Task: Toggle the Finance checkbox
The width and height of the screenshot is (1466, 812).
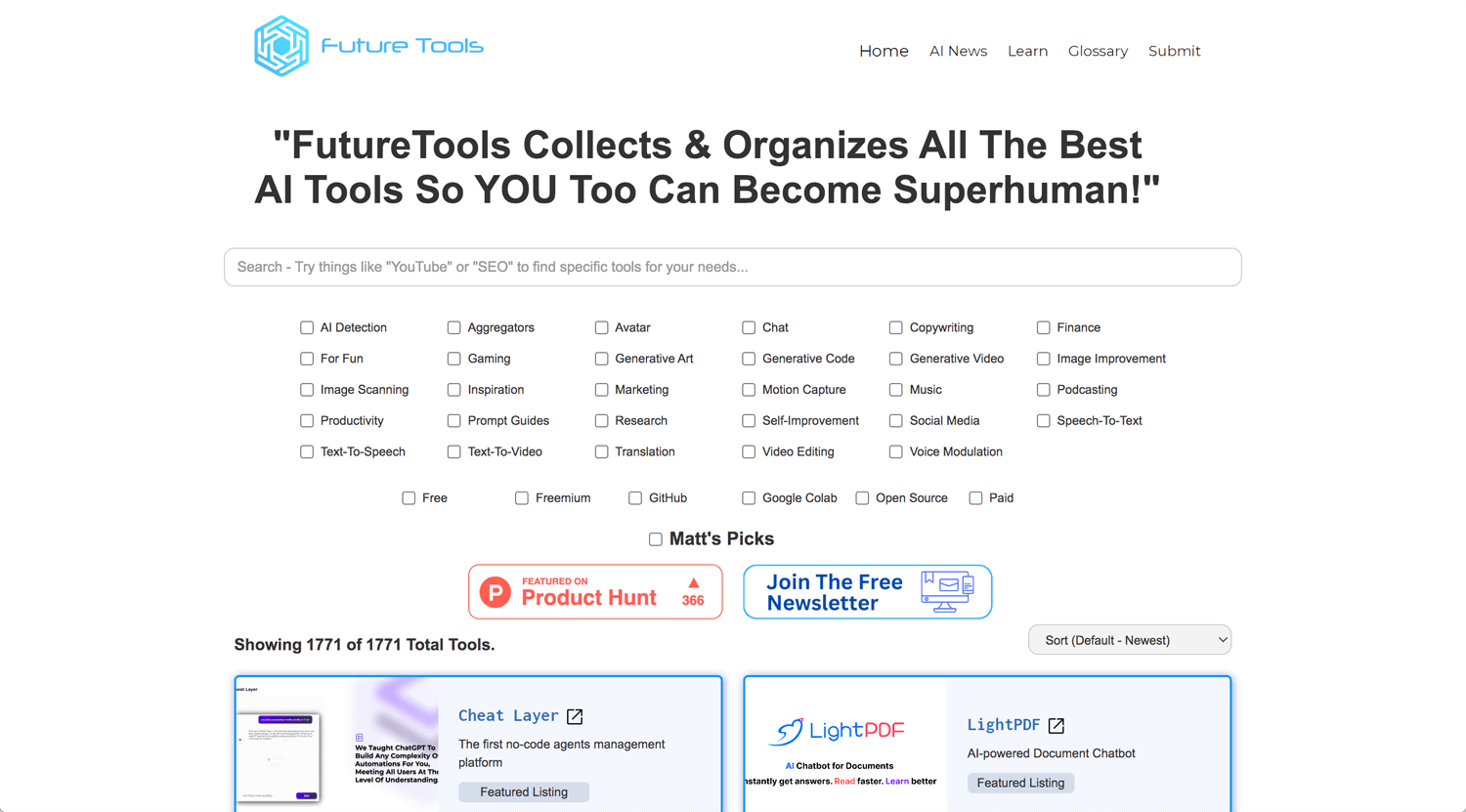Action: tap(1043, 327)
